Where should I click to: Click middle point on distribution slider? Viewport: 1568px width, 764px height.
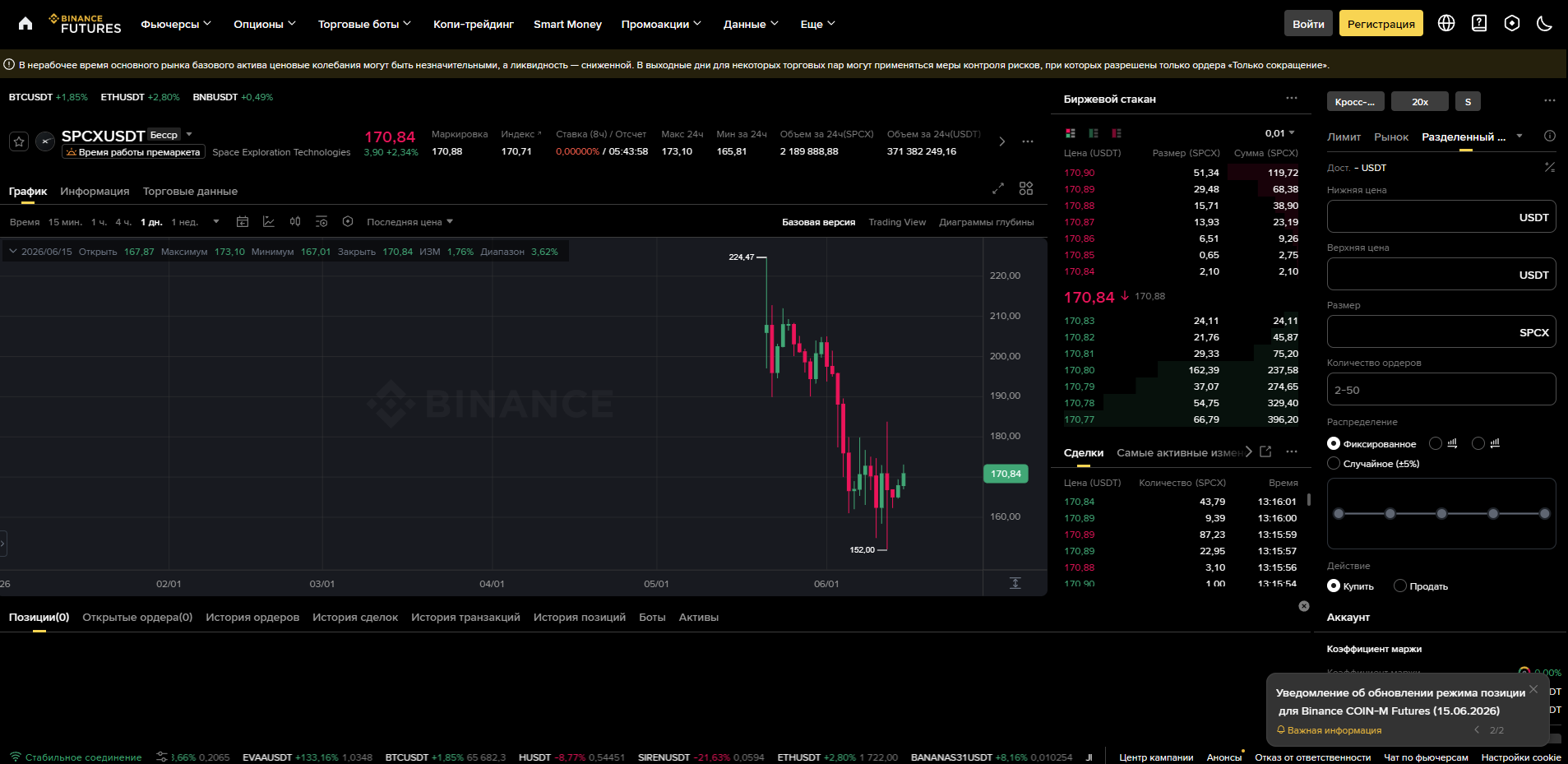pos(1441,513)
